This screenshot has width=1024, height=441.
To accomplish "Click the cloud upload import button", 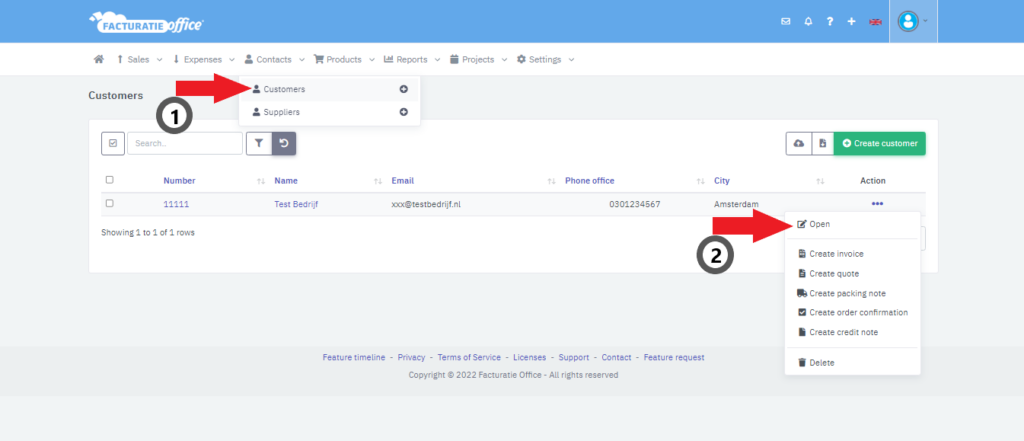I will [799, 143].
